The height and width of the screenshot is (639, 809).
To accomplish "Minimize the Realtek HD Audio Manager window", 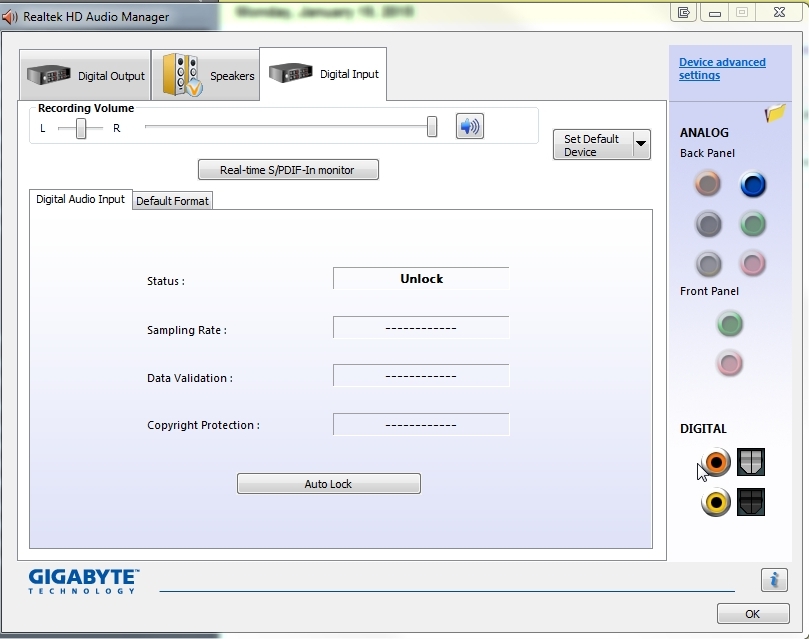I will coord(715,12).
